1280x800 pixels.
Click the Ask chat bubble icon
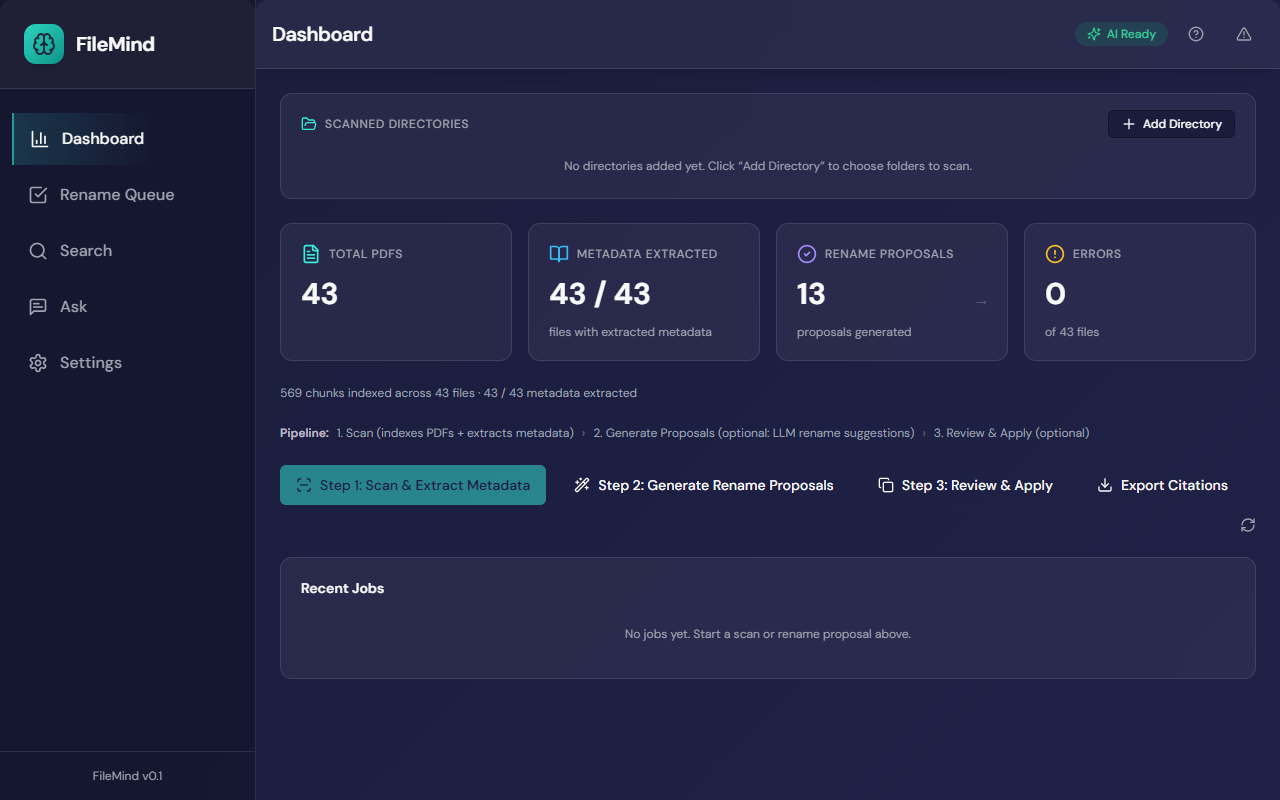[37, 306]
